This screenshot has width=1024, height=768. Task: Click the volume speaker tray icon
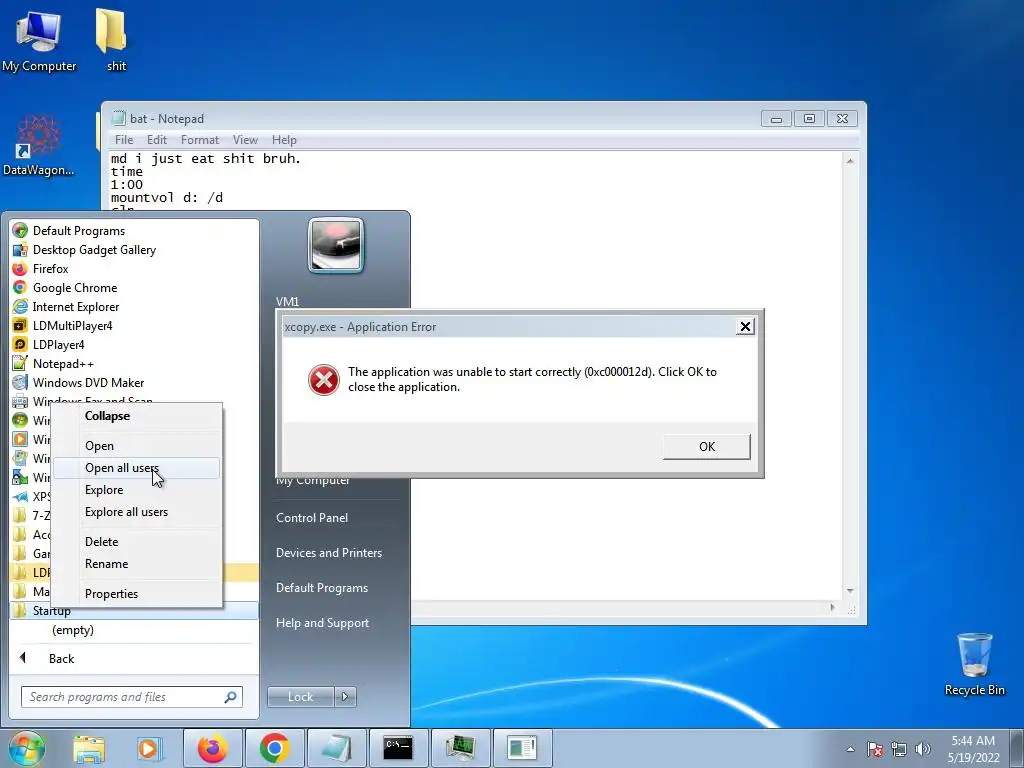point(922,750)
